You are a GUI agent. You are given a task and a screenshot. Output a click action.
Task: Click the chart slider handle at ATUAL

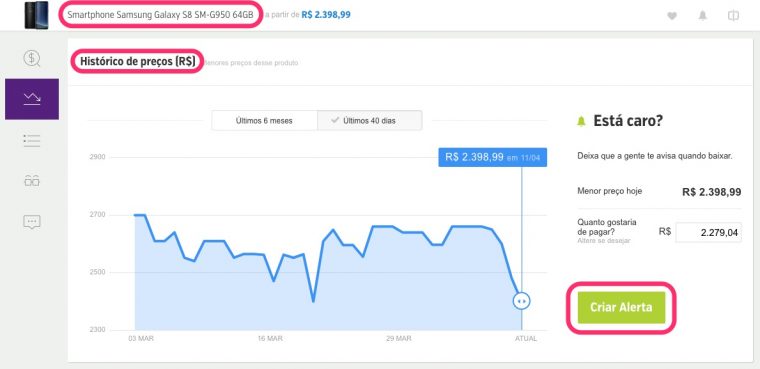click(x=522, y=301)
